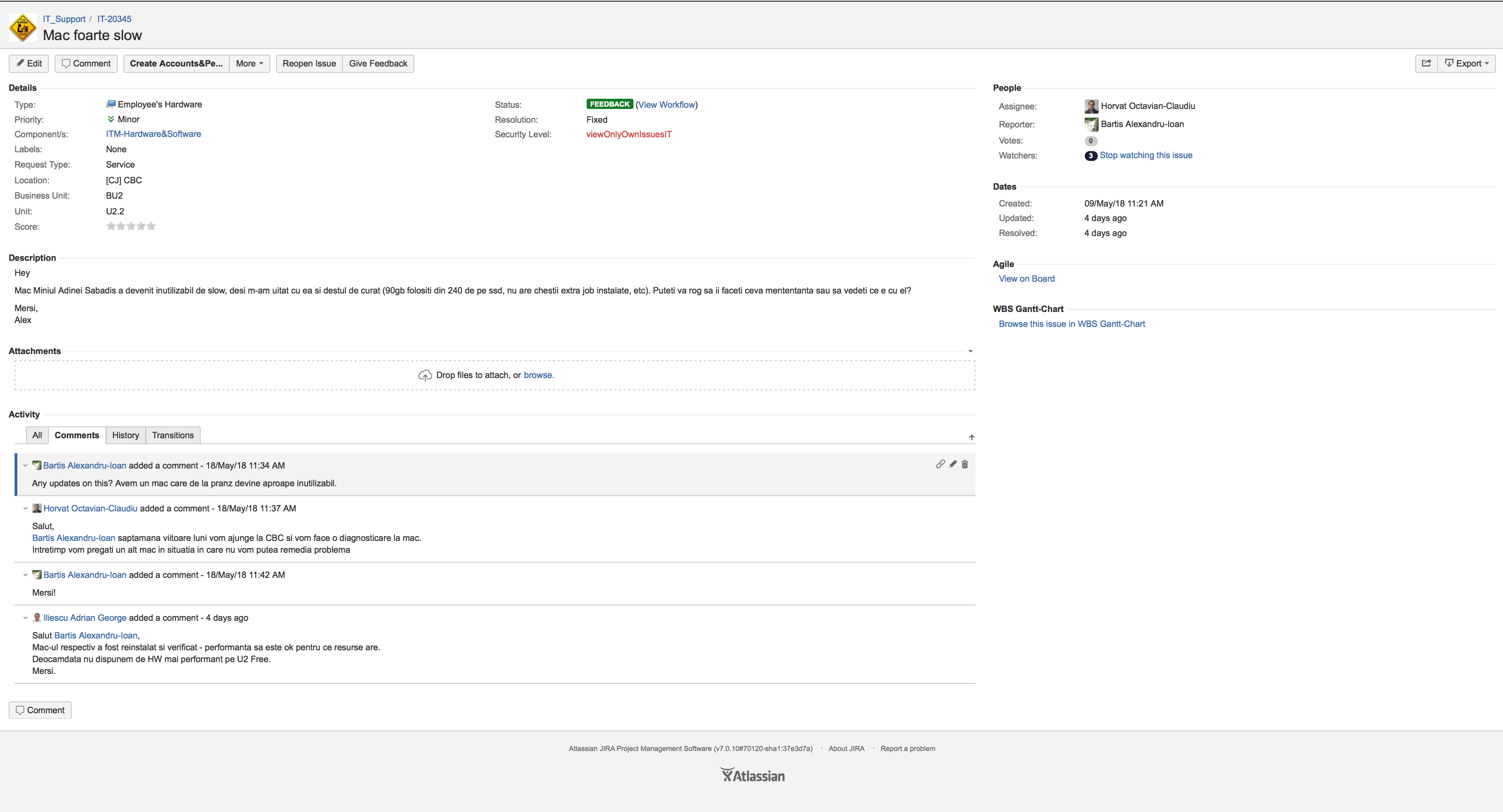Open the More dropdown menu
The height and width of the screenshot is (812, 1503).
point(250,64)
